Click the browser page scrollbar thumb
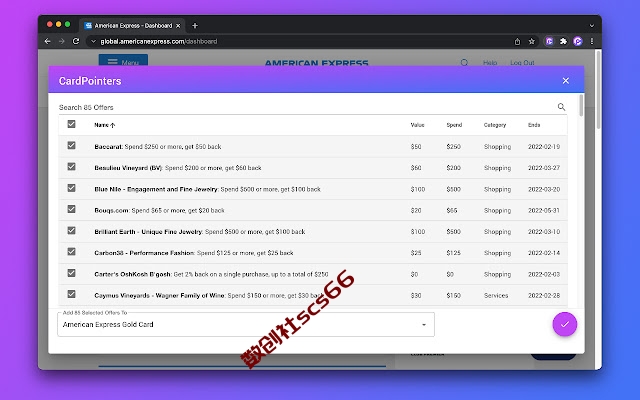 598,90
